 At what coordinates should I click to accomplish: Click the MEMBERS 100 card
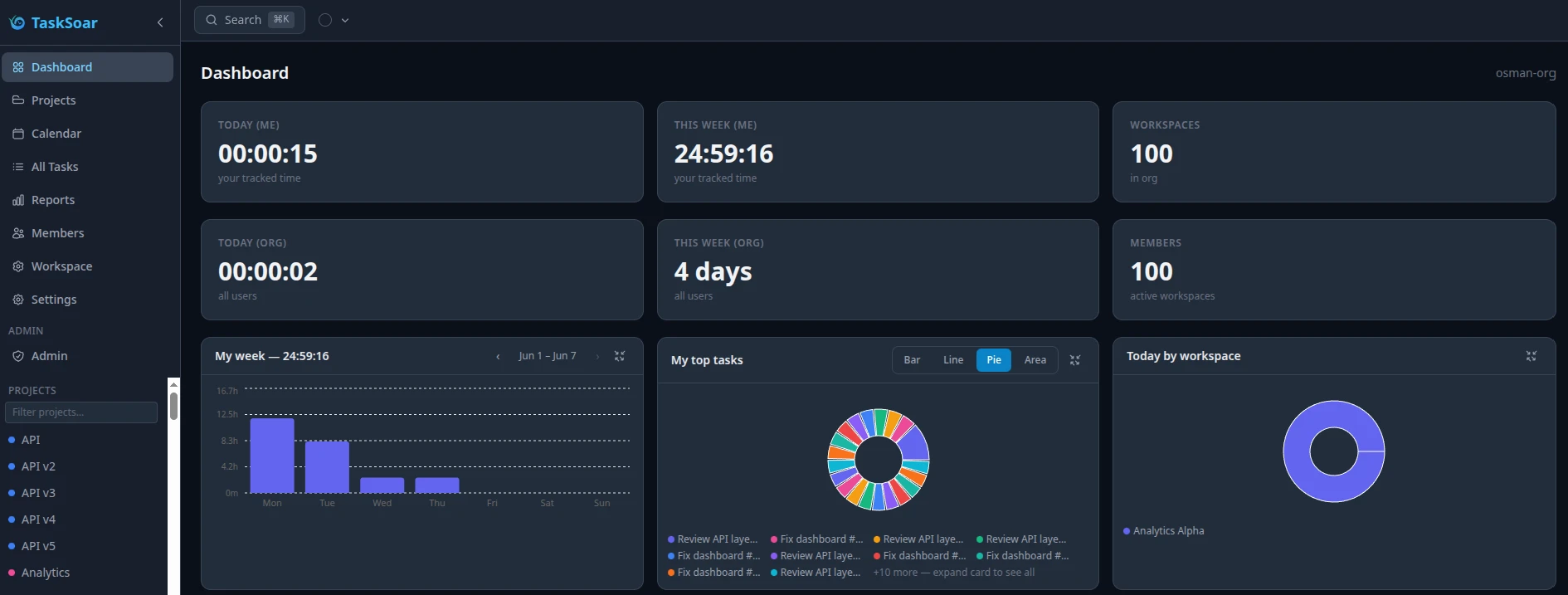pos(1334,270)
